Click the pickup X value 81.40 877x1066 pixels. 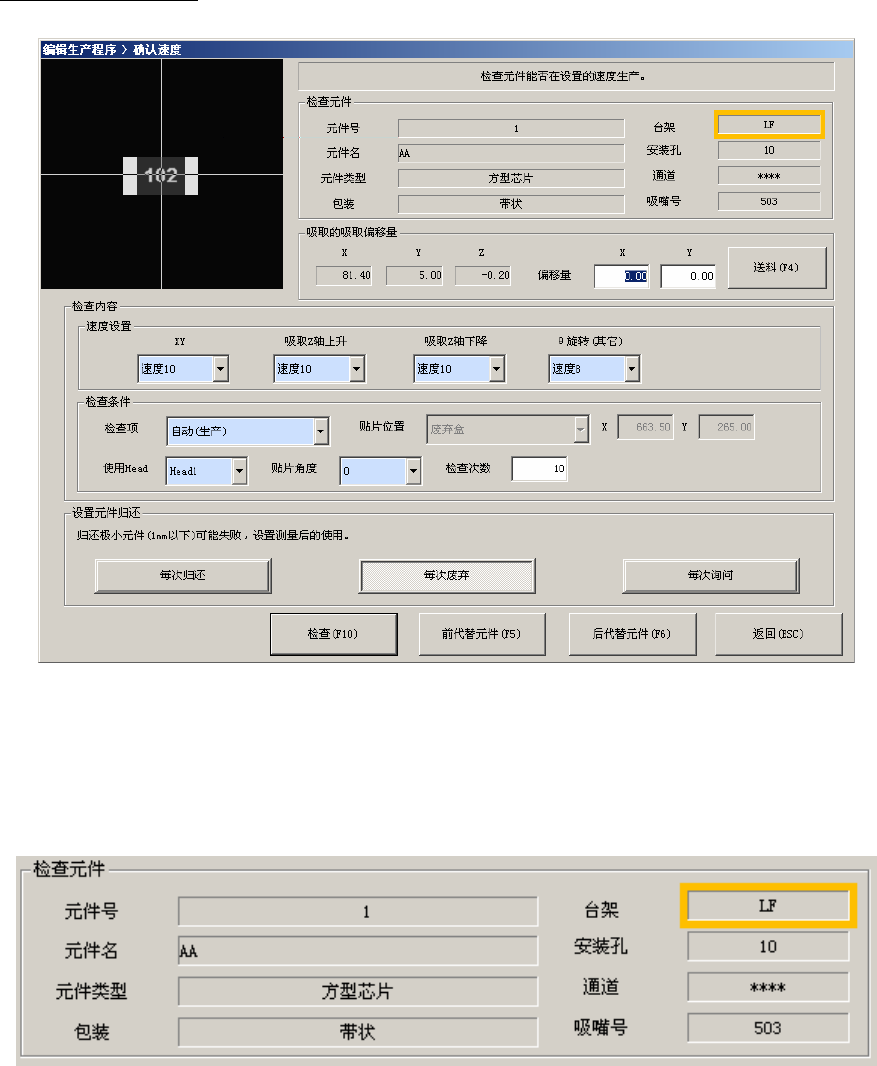344,275
